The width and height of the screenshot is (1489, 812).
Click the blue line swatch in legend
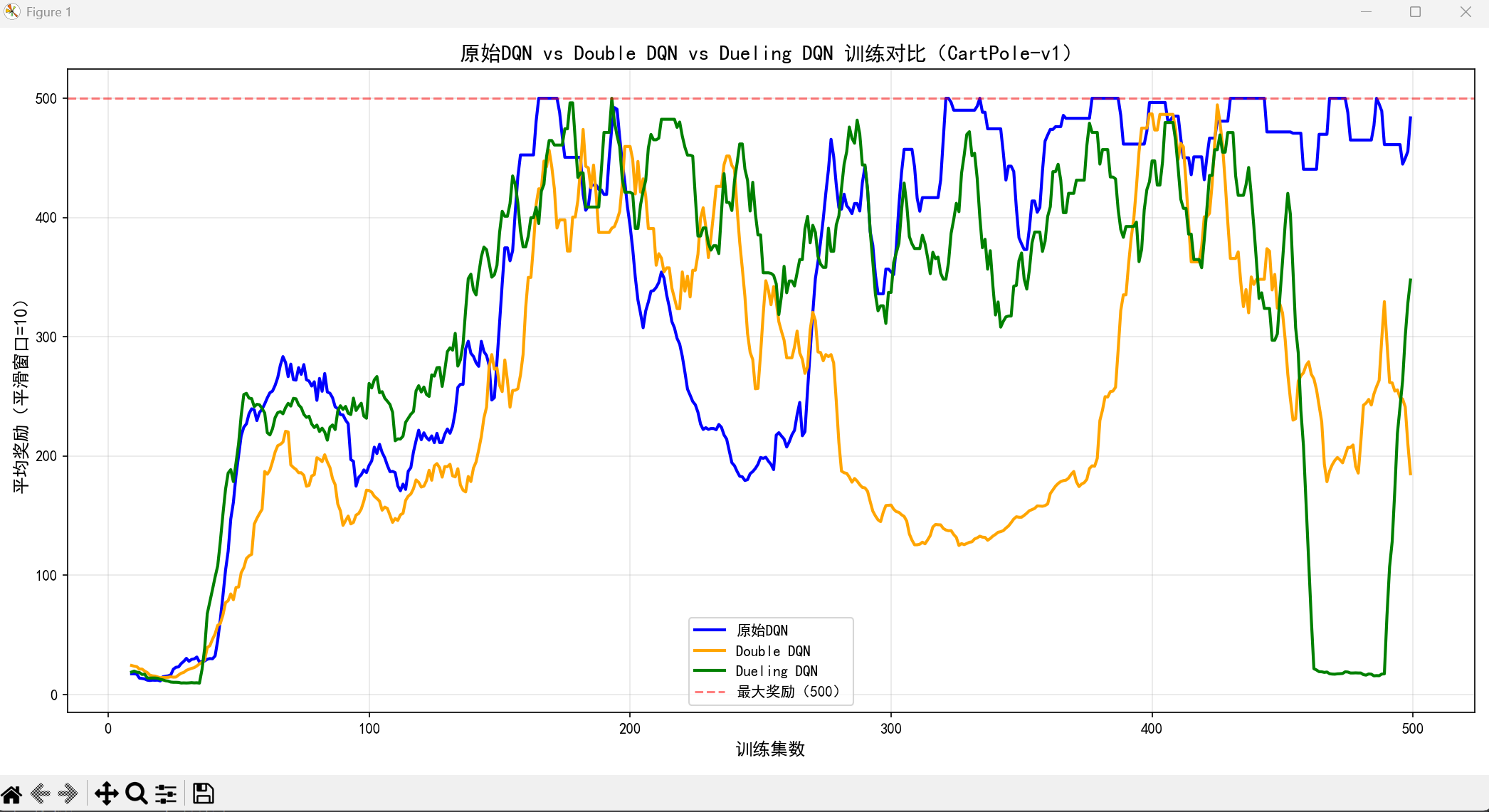(x=710, y=631)
